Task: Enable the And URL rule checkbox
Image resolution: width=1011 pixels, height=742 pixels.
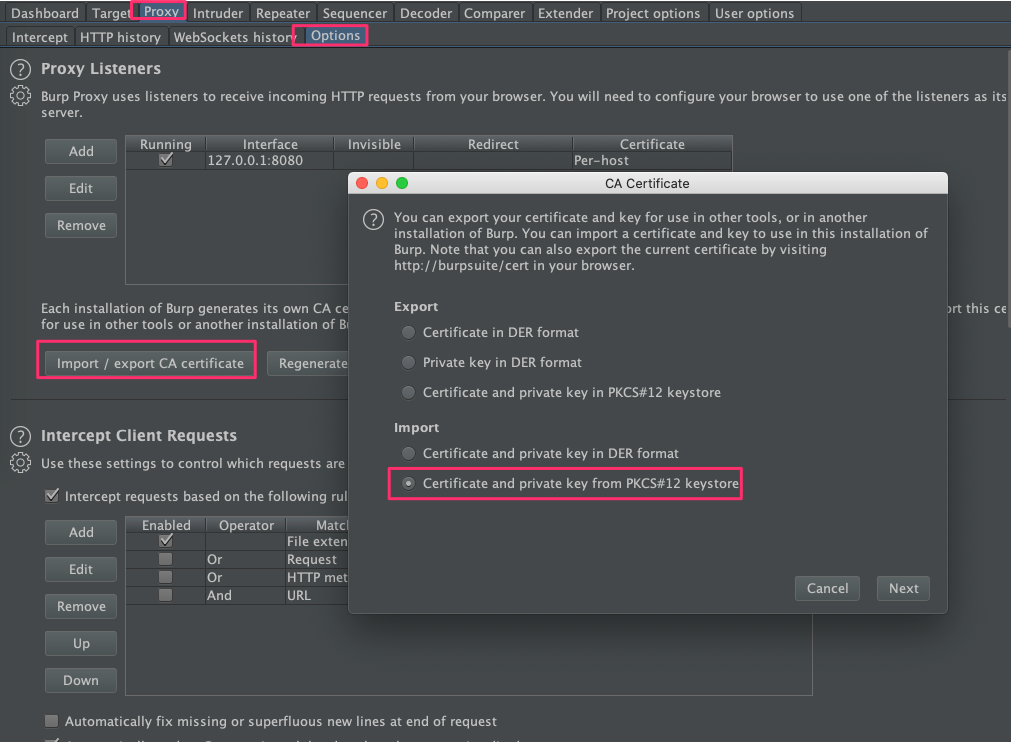Action: (166, 595)
